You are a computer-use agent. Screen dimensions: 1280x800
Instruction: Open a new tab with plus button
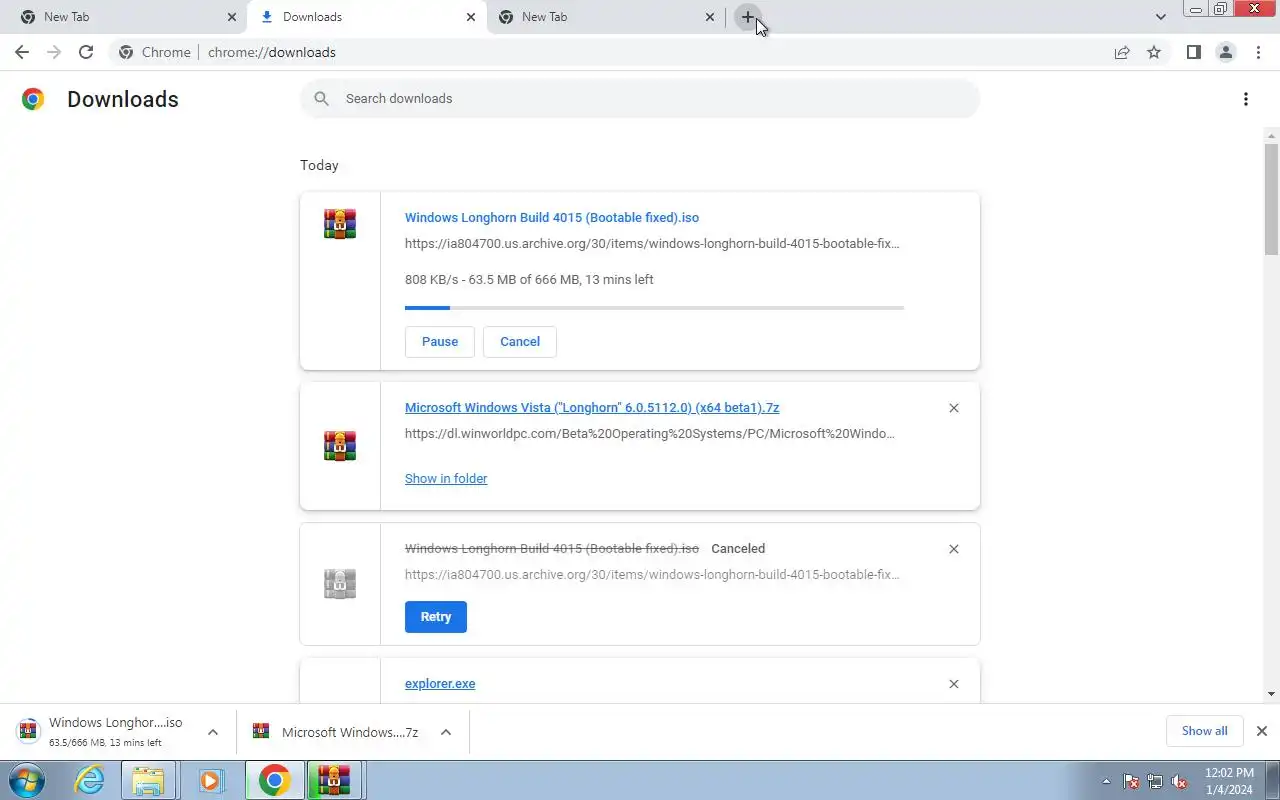tap(748, 17)
